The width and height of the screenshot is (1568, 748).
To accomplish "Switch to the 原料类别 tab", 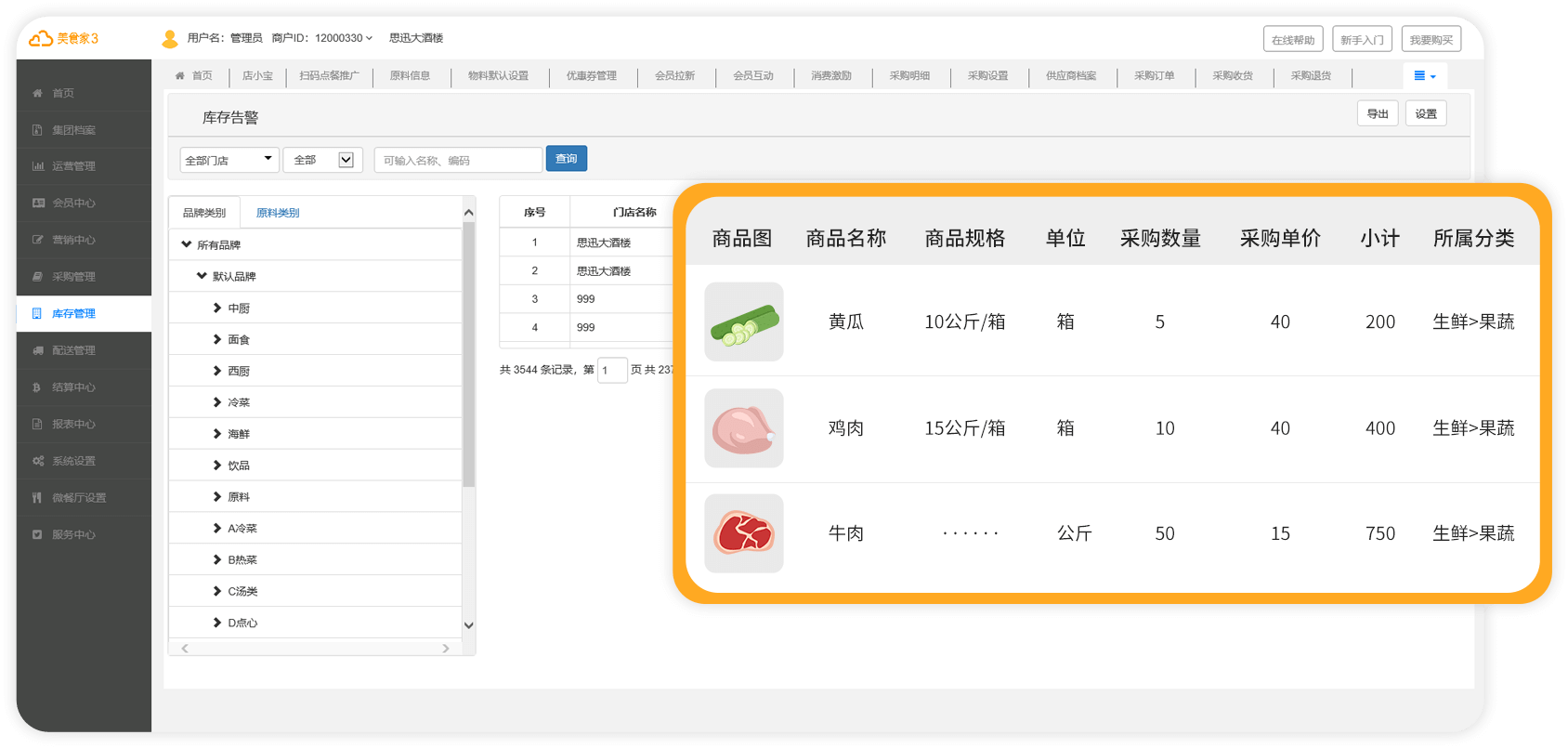I will [x=277, y=213].
